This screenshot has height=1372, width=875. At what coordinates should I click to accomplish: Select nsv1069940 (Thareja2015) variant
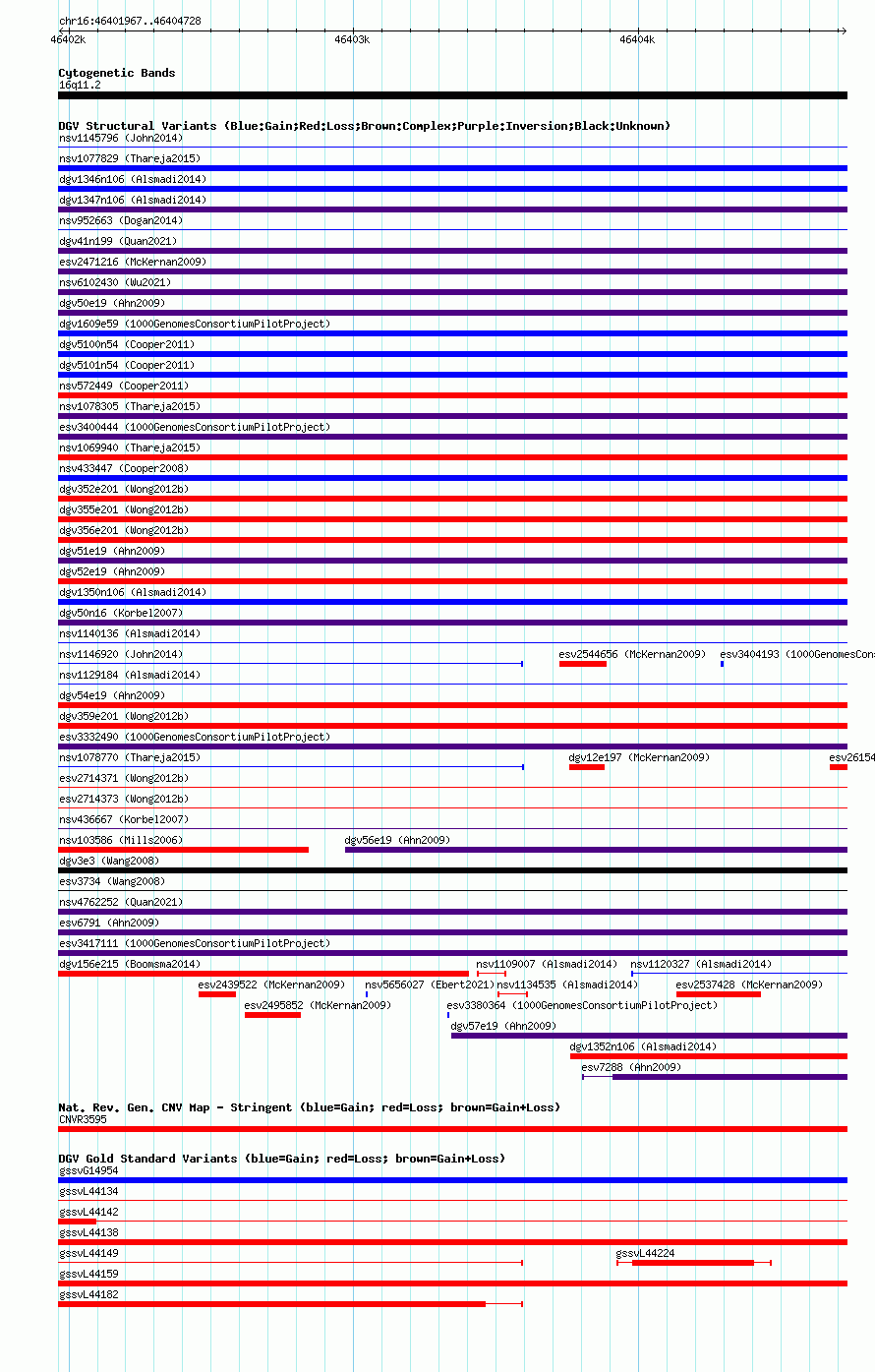point(452,457)
